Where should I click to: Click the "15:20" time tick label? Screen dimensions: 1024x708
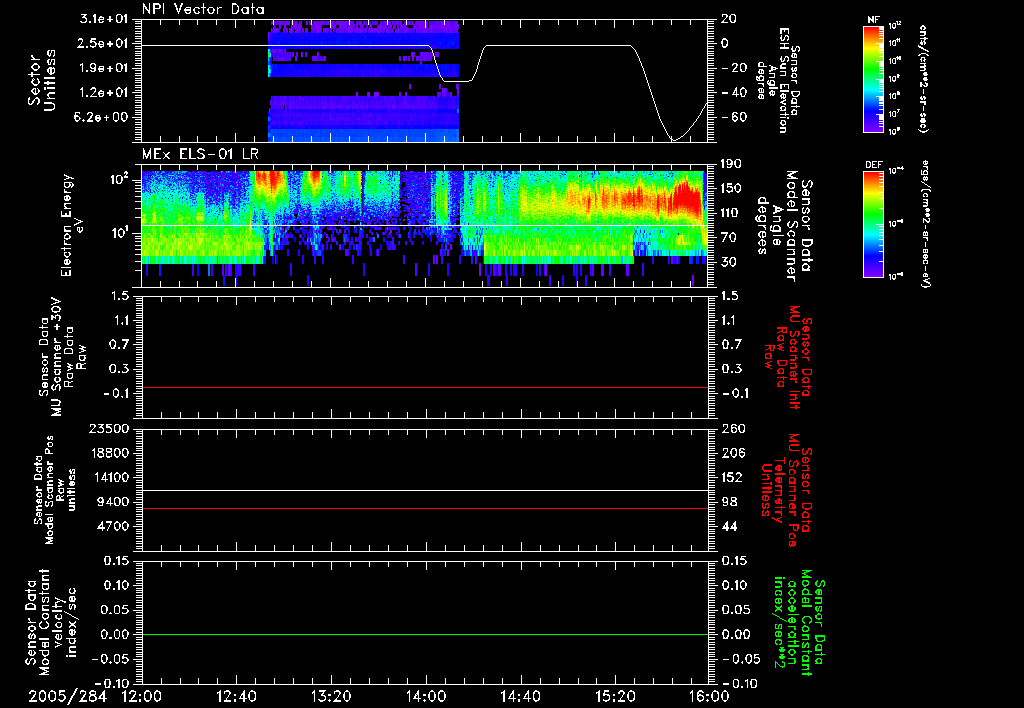pyautogui.click(x=615, y=697)
